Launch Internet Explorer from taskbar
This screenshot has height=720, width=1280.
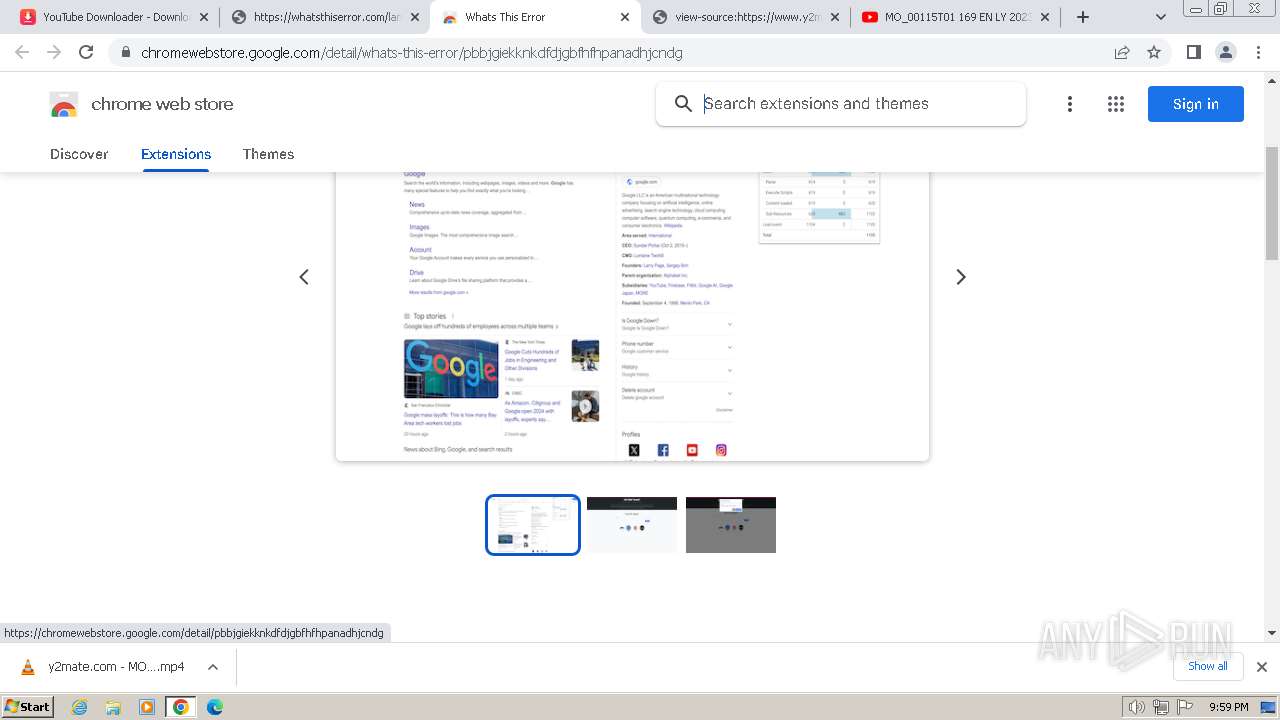[x=80, y=707]
